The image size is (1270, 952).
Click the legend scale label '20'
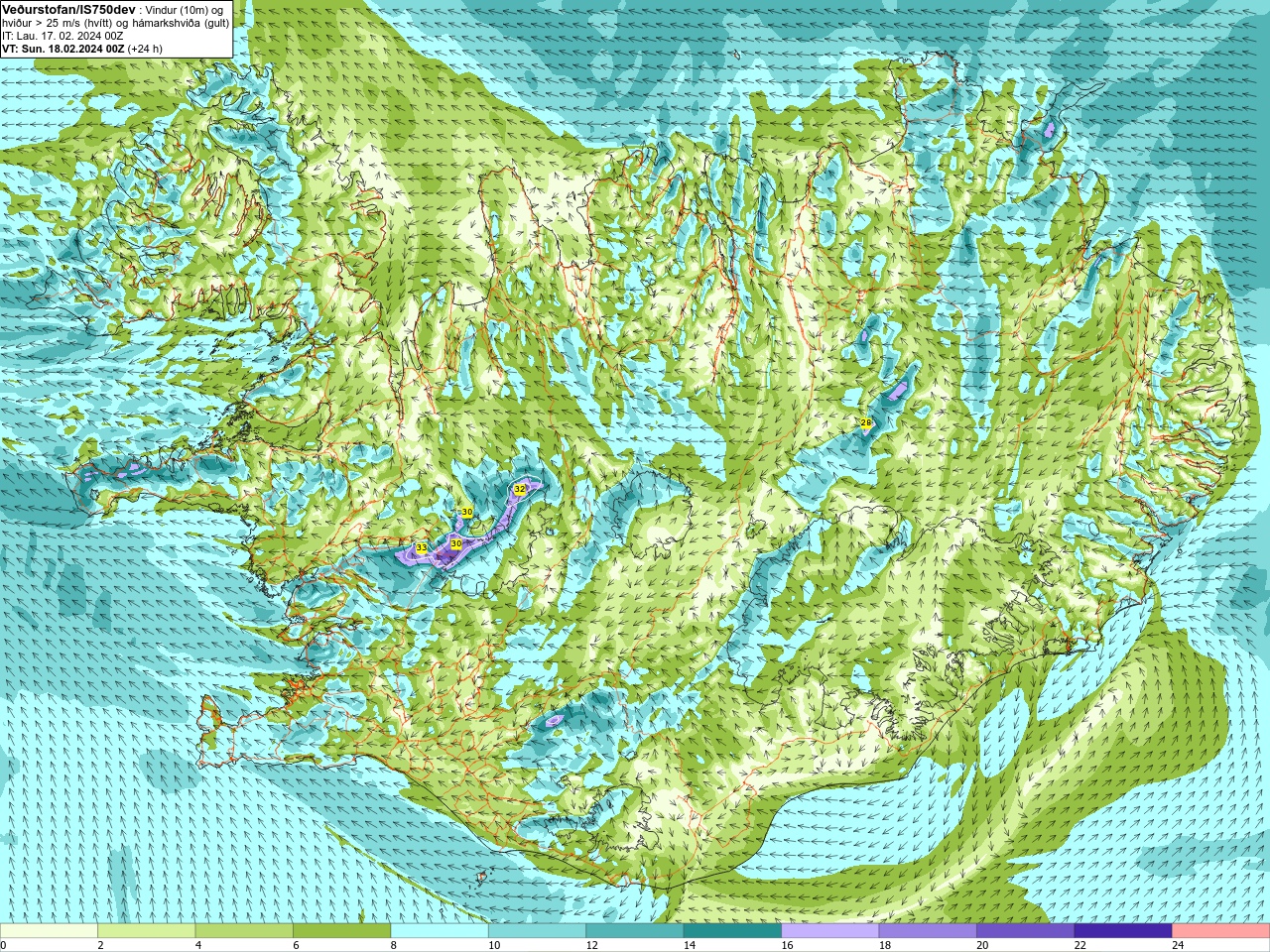(x=982, y=945)
